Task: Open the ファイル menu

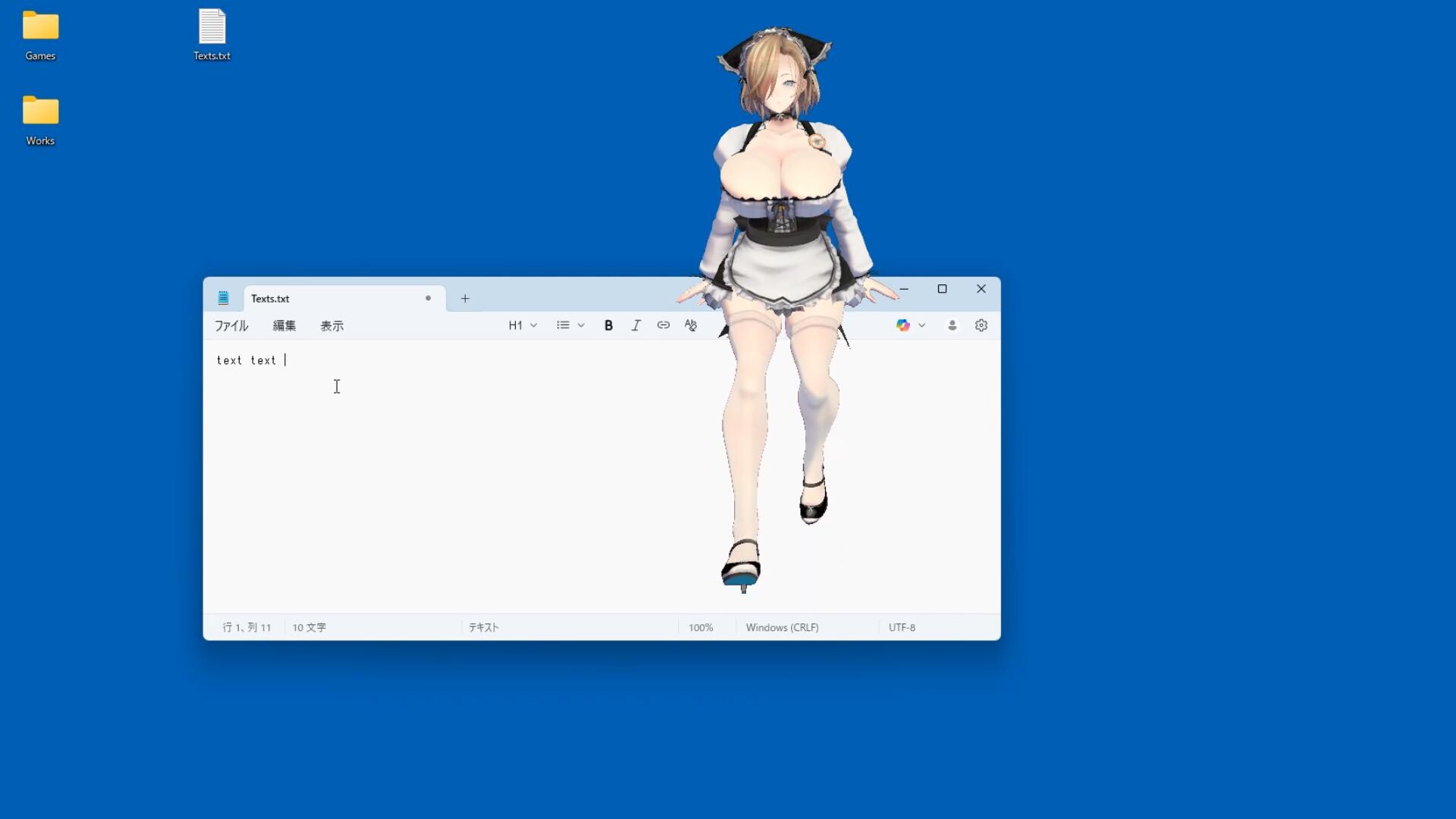Action: point(231,325)
